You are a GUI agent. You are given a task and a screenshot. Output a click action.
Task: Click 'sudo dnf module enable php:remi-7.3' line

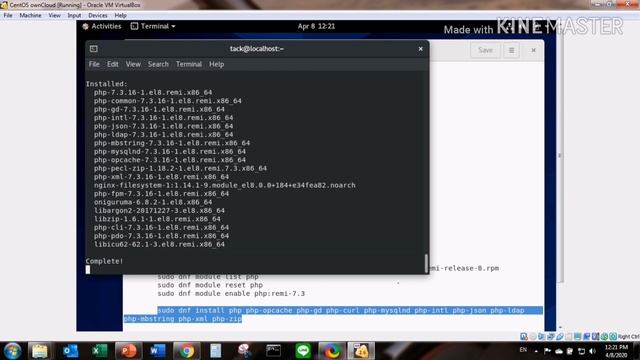click(231, 293)
